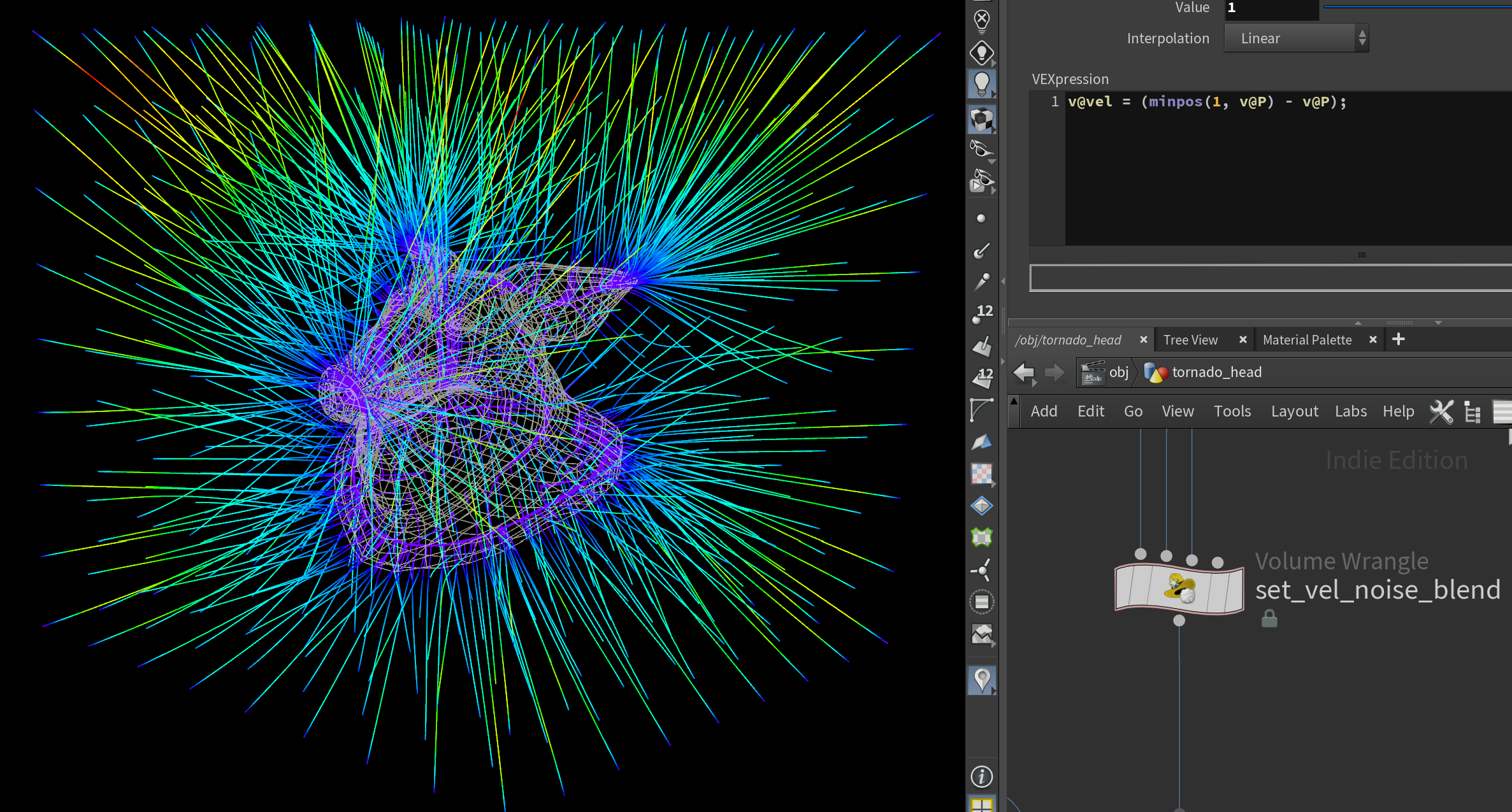Click the obj path segment in network bar
The image size is (1512, 812).
[x=1118, y=372]
